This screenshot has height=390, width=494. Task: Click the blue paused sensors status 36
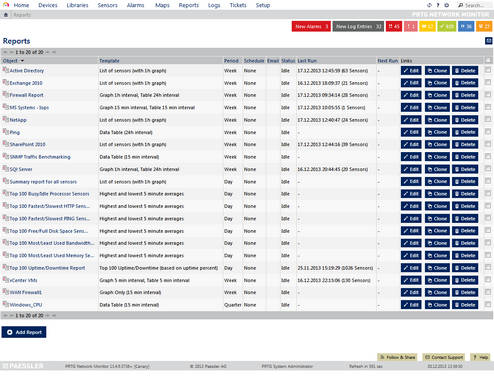pos(466,26)
